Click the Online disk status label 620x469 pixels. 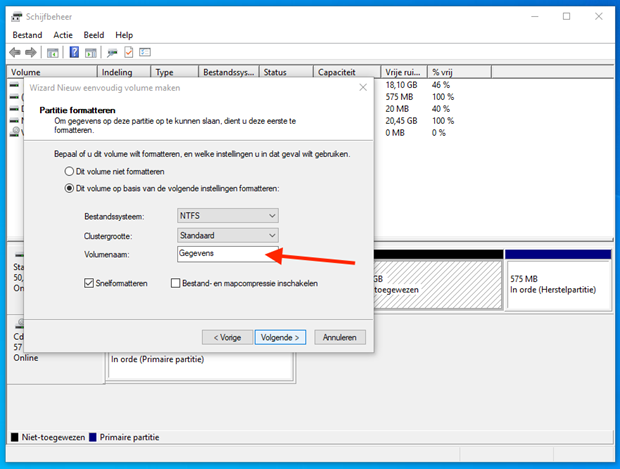[26, 357]
